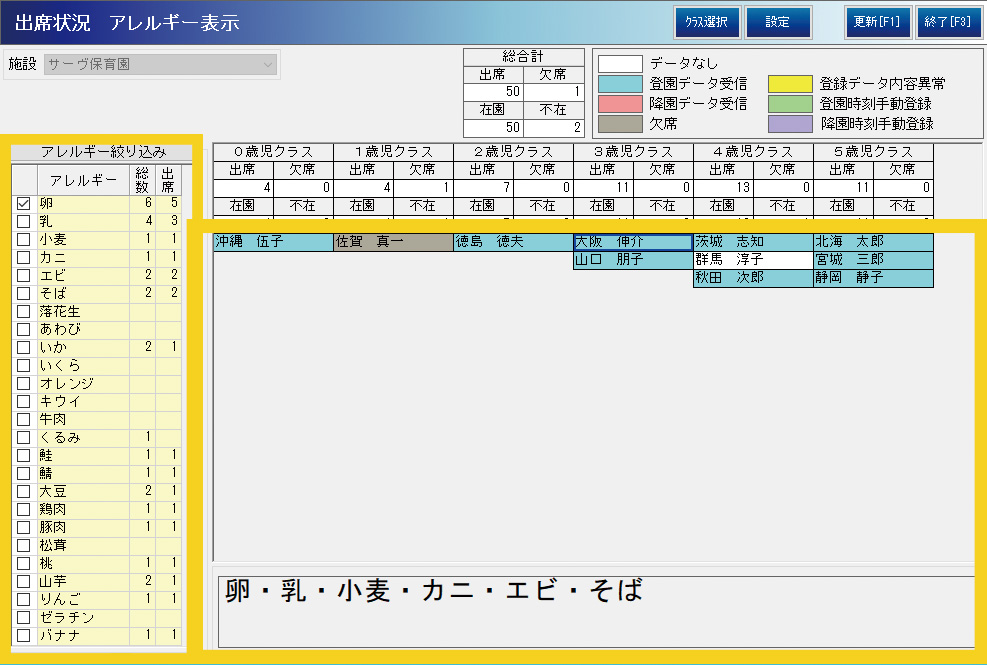Viewport: 987px width, 665px height.
Task: Select absent child 佐賀 真一
Action: 393,242
